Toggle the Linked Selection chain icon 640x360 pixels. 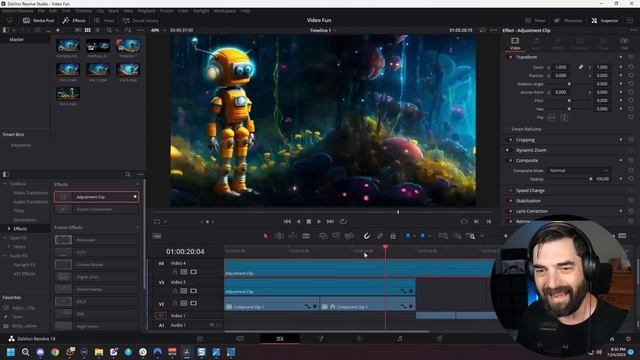pyautogui.click(x=380, y=236)
